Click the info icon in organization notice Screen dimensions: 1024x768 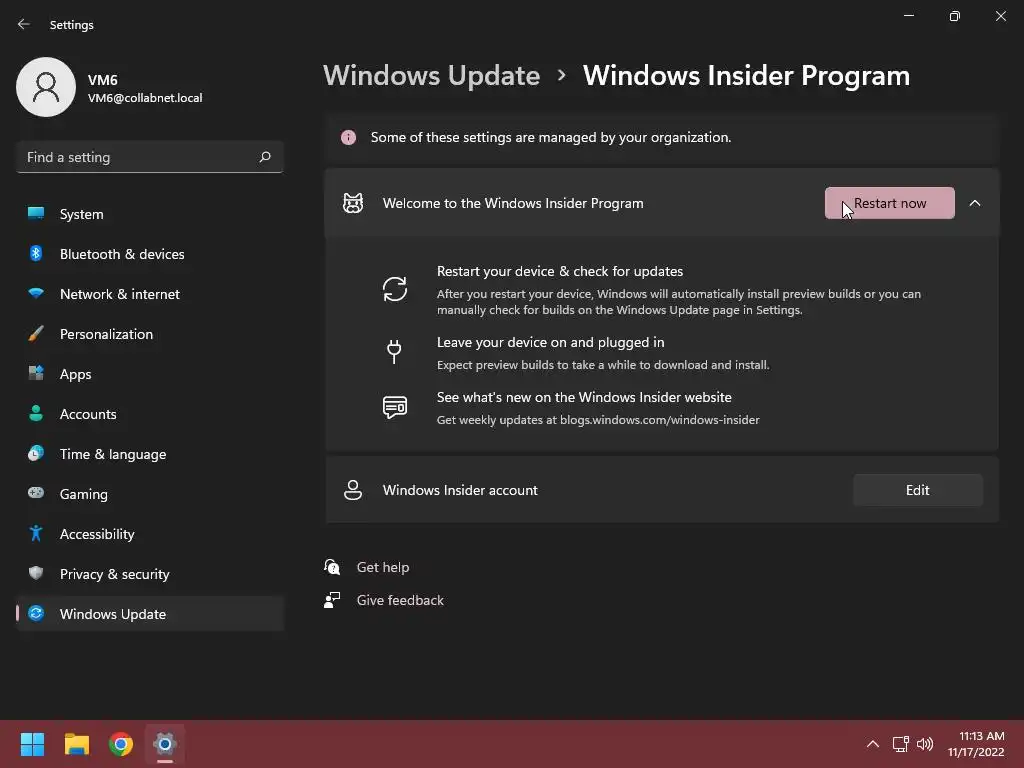(x=349, y=137)
